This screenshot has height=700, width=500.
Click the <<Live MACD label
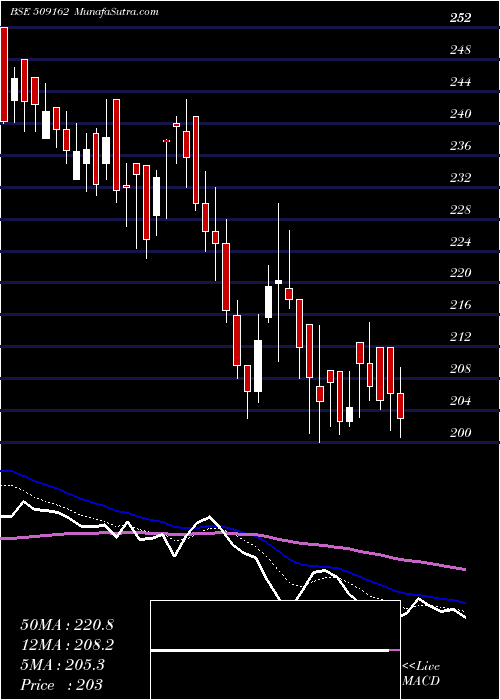(x=421, y=674)
